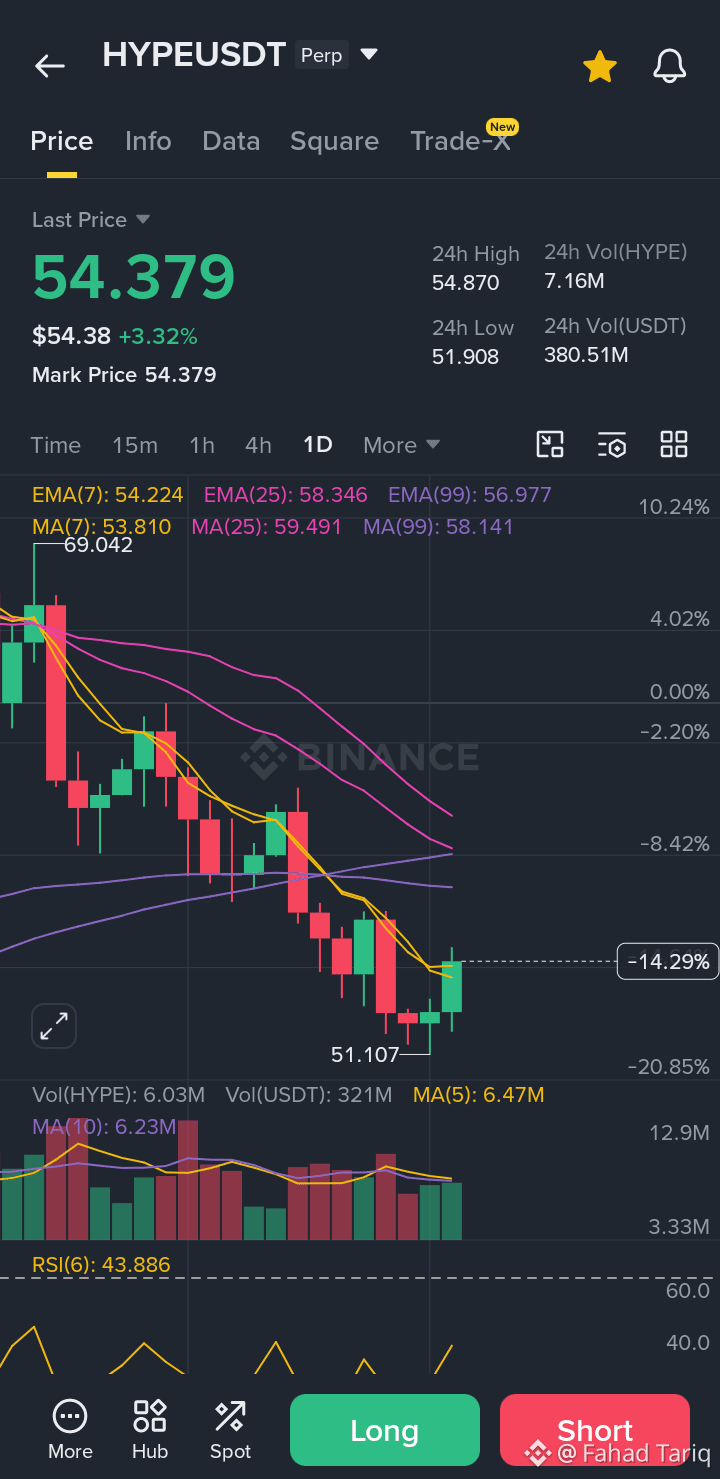Click the Mark Price 54.379 text
This screenshot has height=1479, width=720.
[124, 375]
